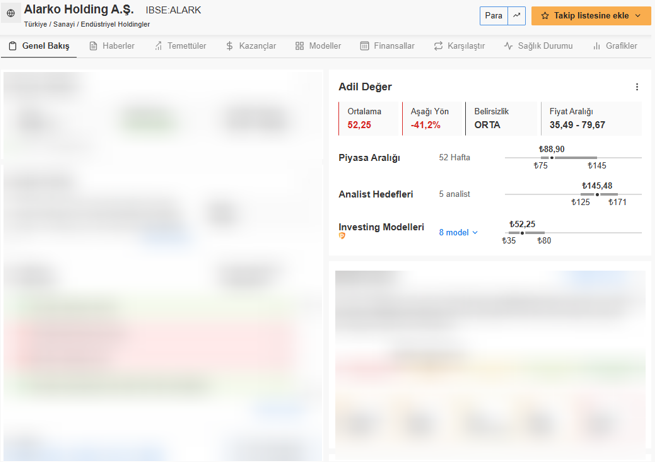Open the Adil Değer three-dot menu
Viewport: 655px width, 462px height.
637,87
